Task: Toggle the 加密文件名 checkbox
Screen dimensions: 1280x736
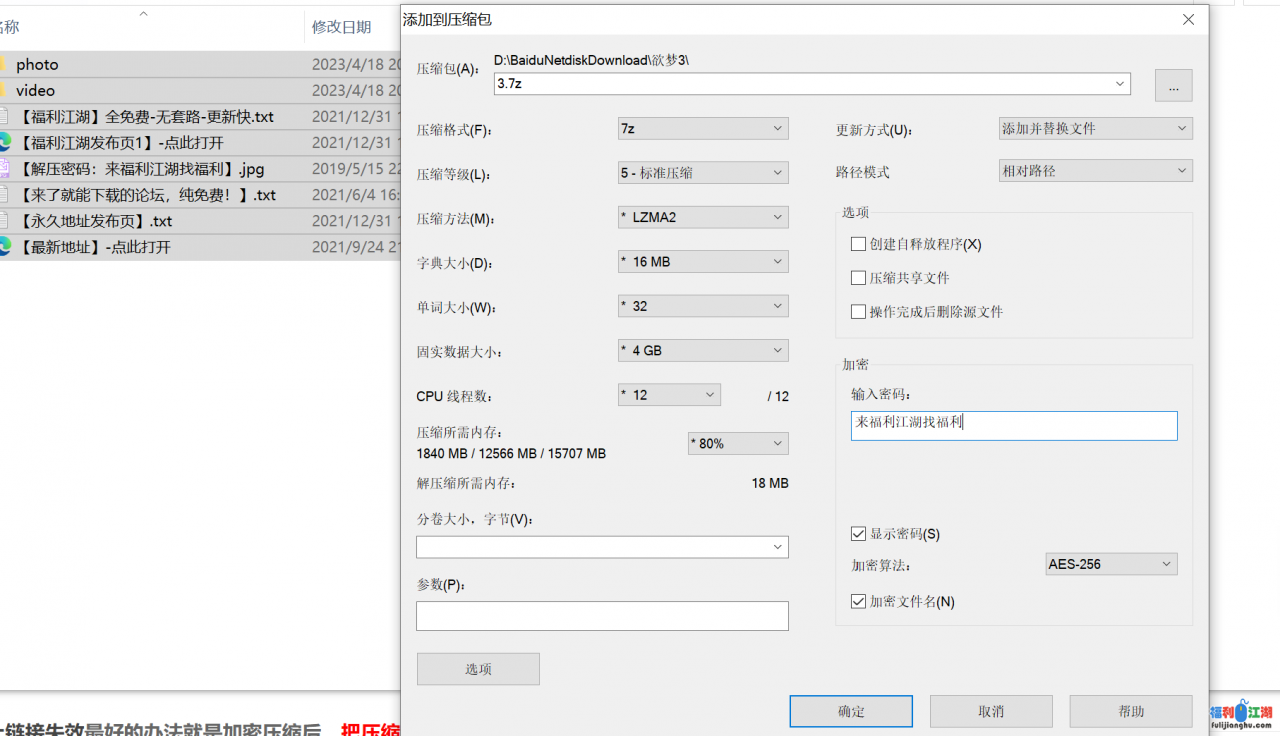Action: click(858, 602)
